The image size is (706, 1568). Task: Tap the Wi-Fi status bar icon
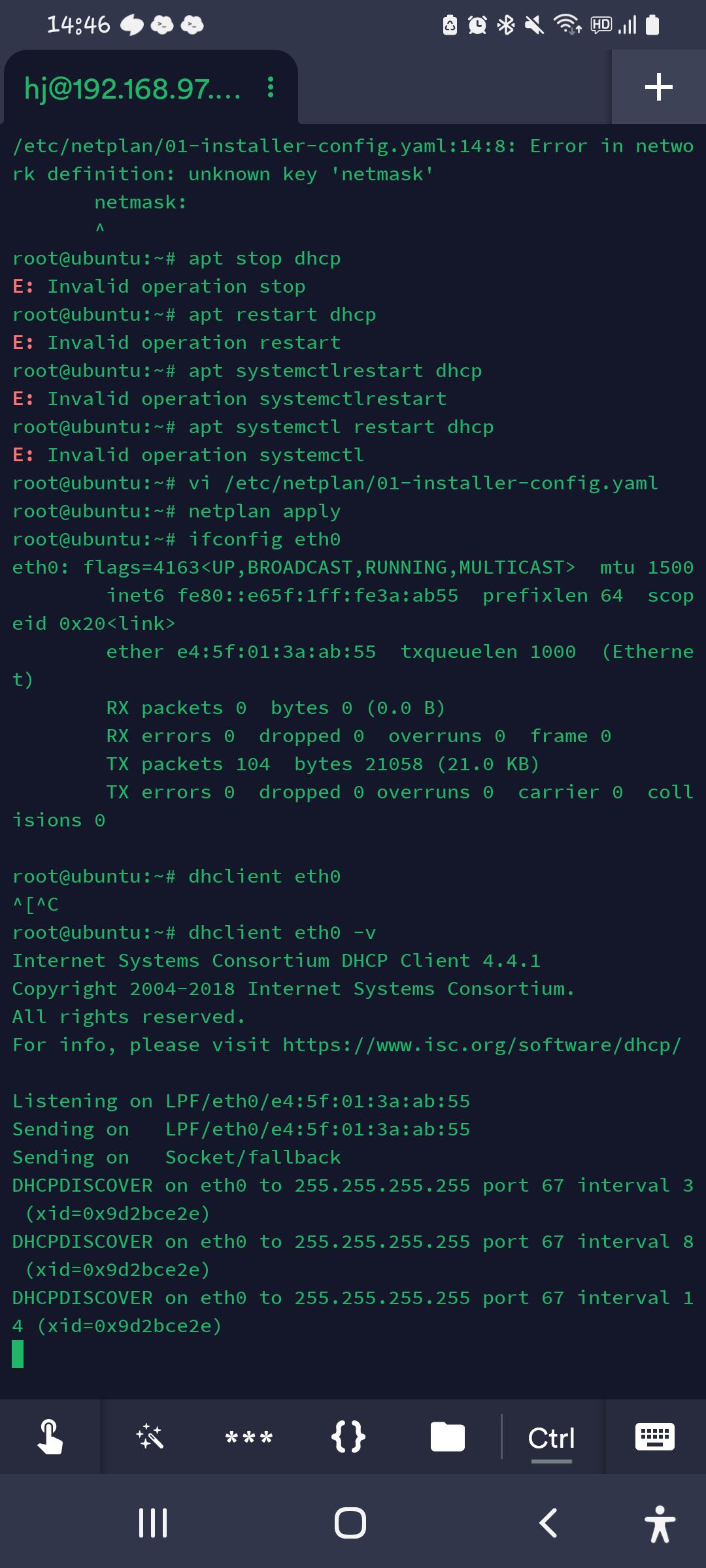567,25
